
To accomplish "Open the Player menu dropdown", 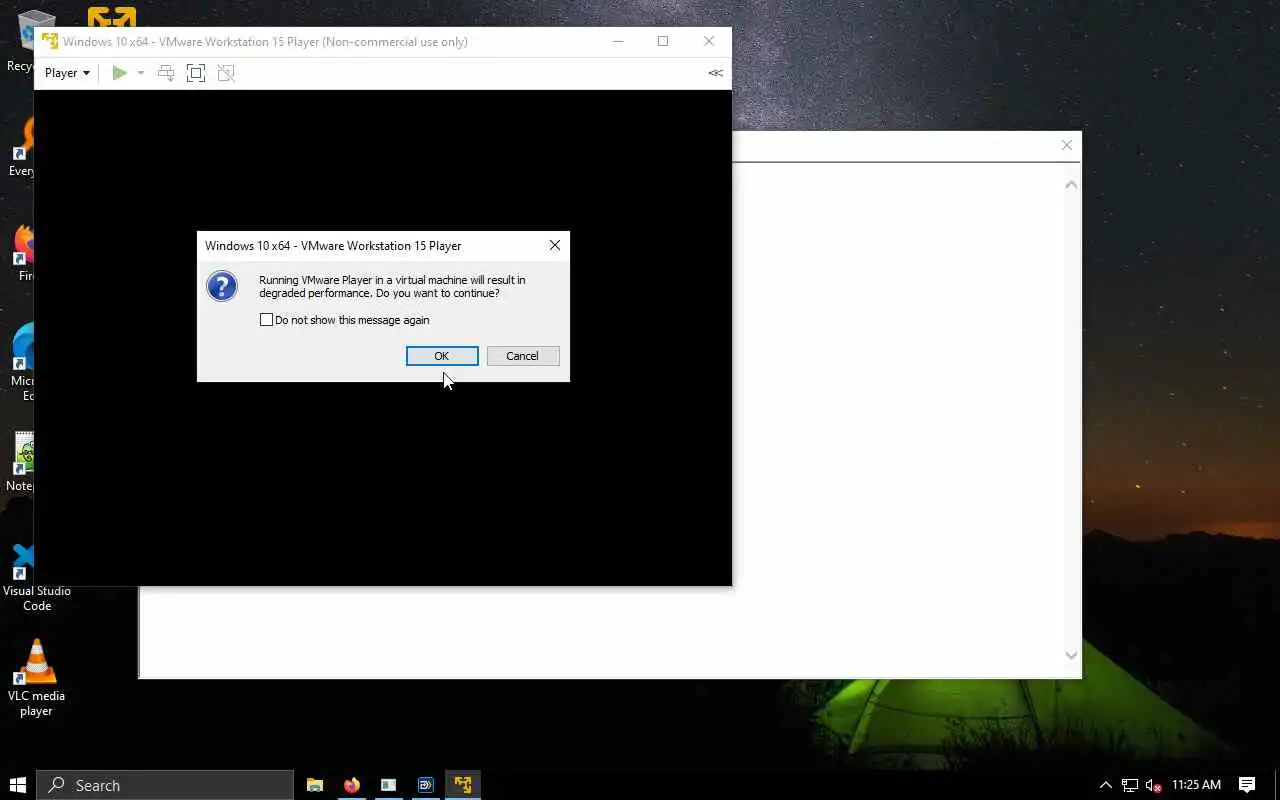I will pyautogui.click(x=67, y=73).
